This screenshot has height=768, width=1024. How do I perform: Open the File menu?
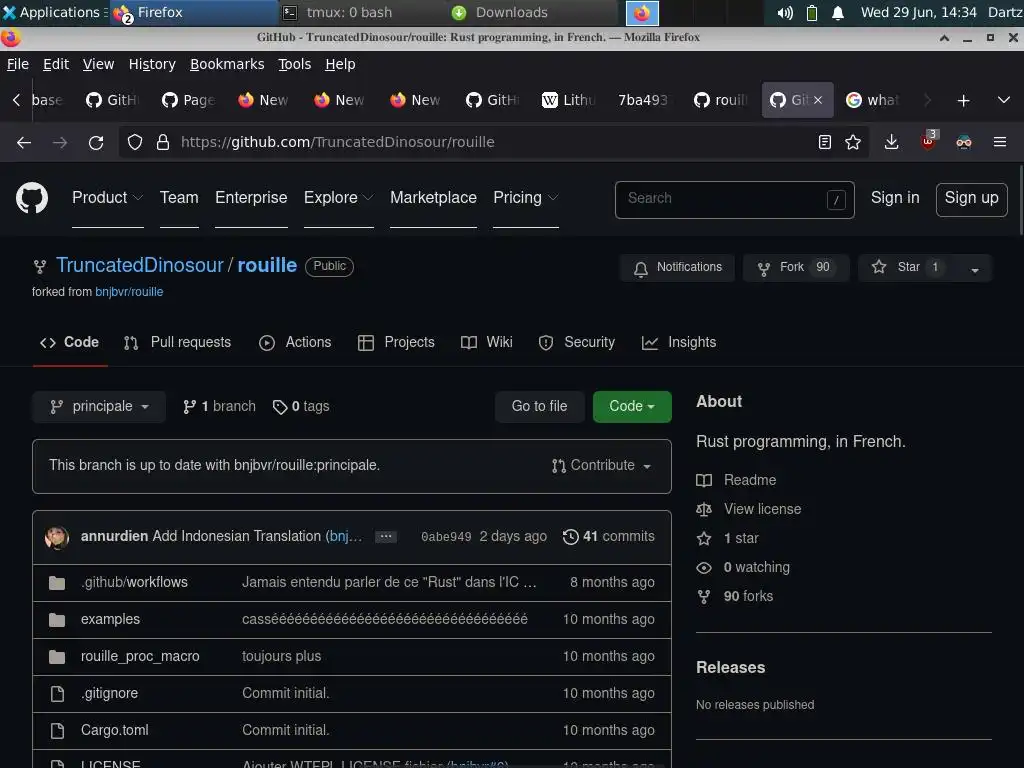[18, 64]
